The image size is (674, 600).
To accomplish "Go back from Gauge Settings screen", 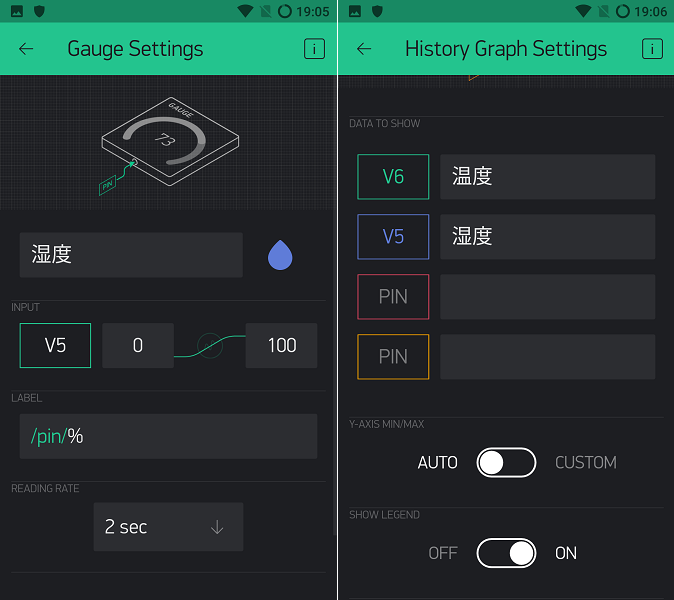I will tap(26, 49).
